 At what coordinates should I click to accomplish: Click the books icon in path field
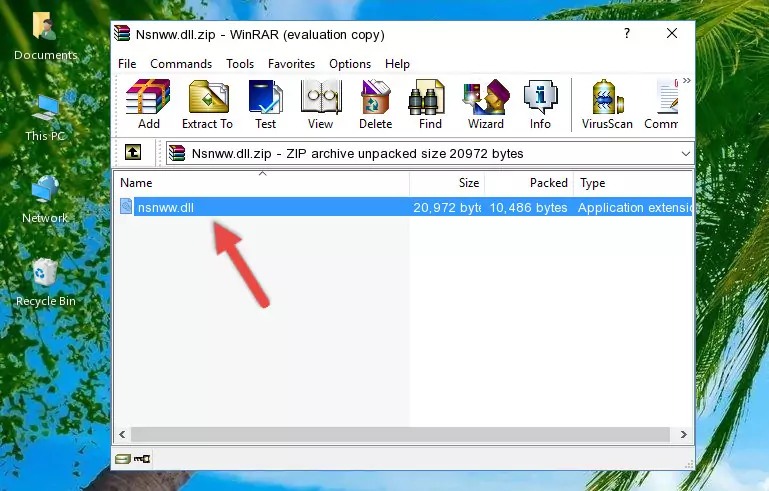coord(177,154)
